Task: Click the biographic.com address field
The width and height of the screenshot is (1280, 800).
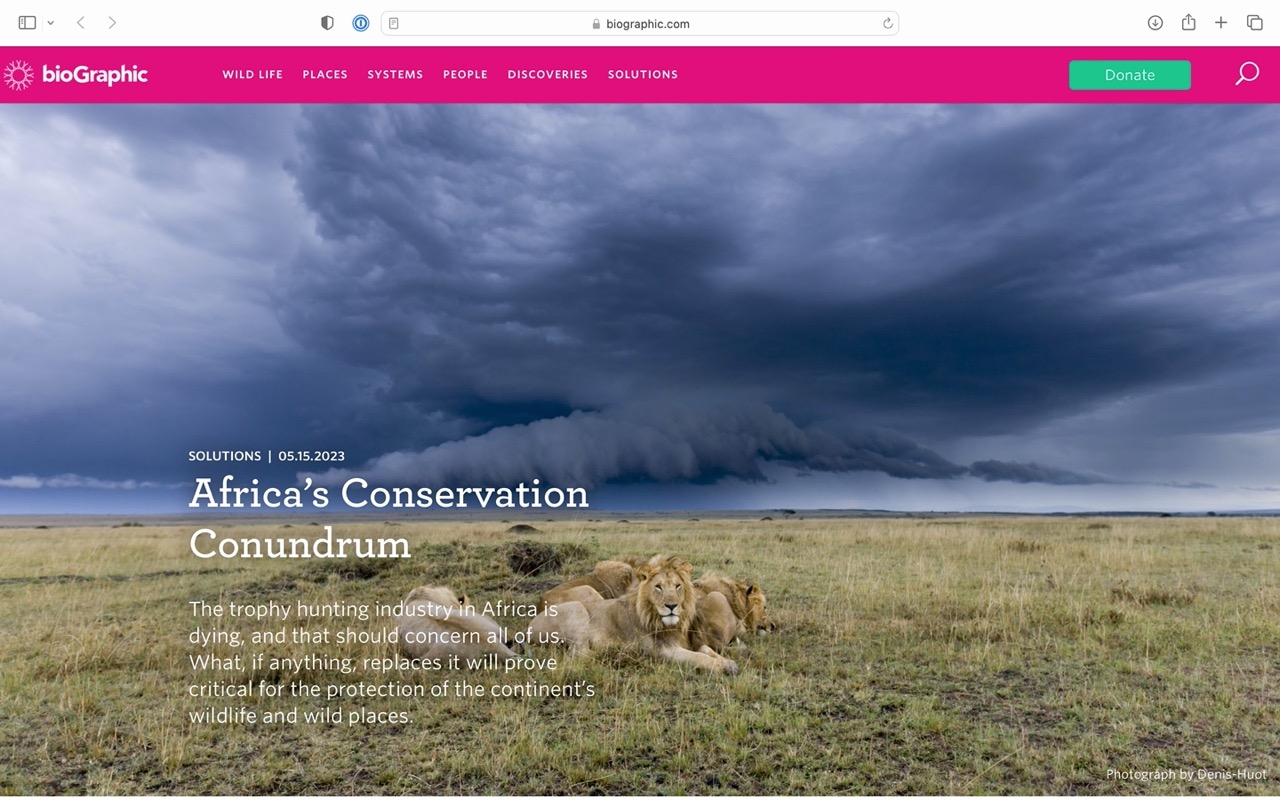Action: click(x=640, y=23)
